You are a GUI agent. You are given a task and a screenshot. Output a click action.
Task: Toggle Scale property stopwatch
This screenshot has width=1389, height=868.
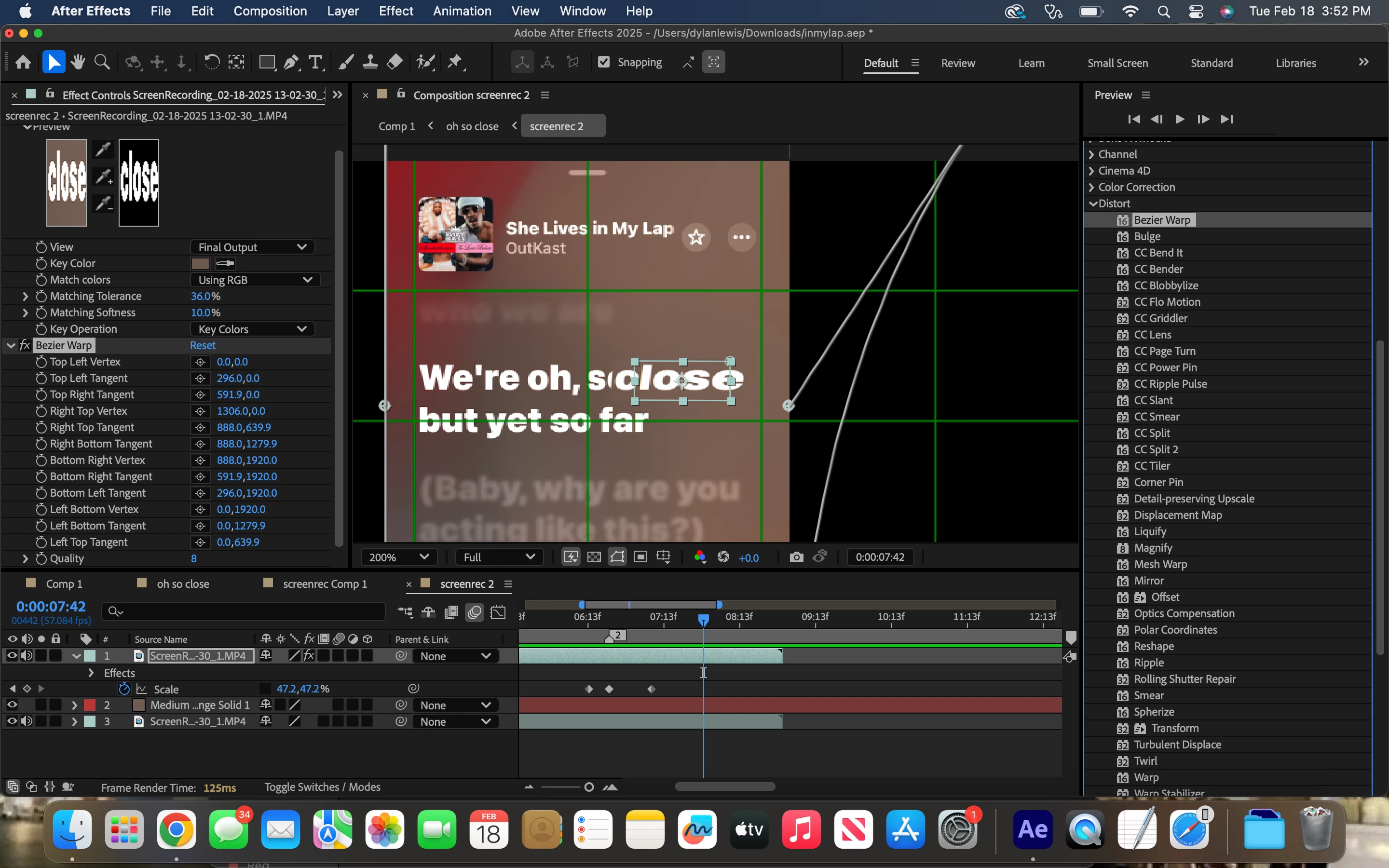(124, 689)
